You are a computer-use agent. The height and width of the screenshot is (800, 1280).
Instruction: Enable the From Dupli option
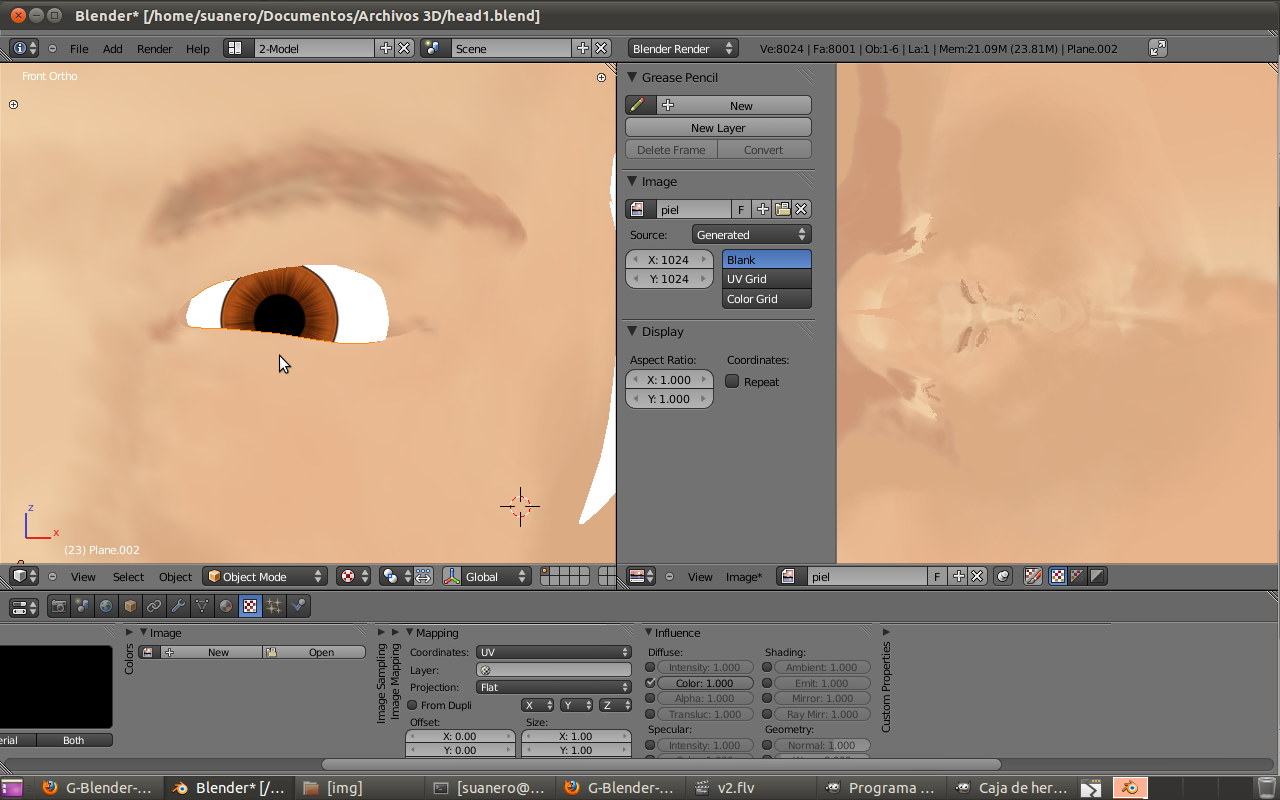tap(412, 705)
